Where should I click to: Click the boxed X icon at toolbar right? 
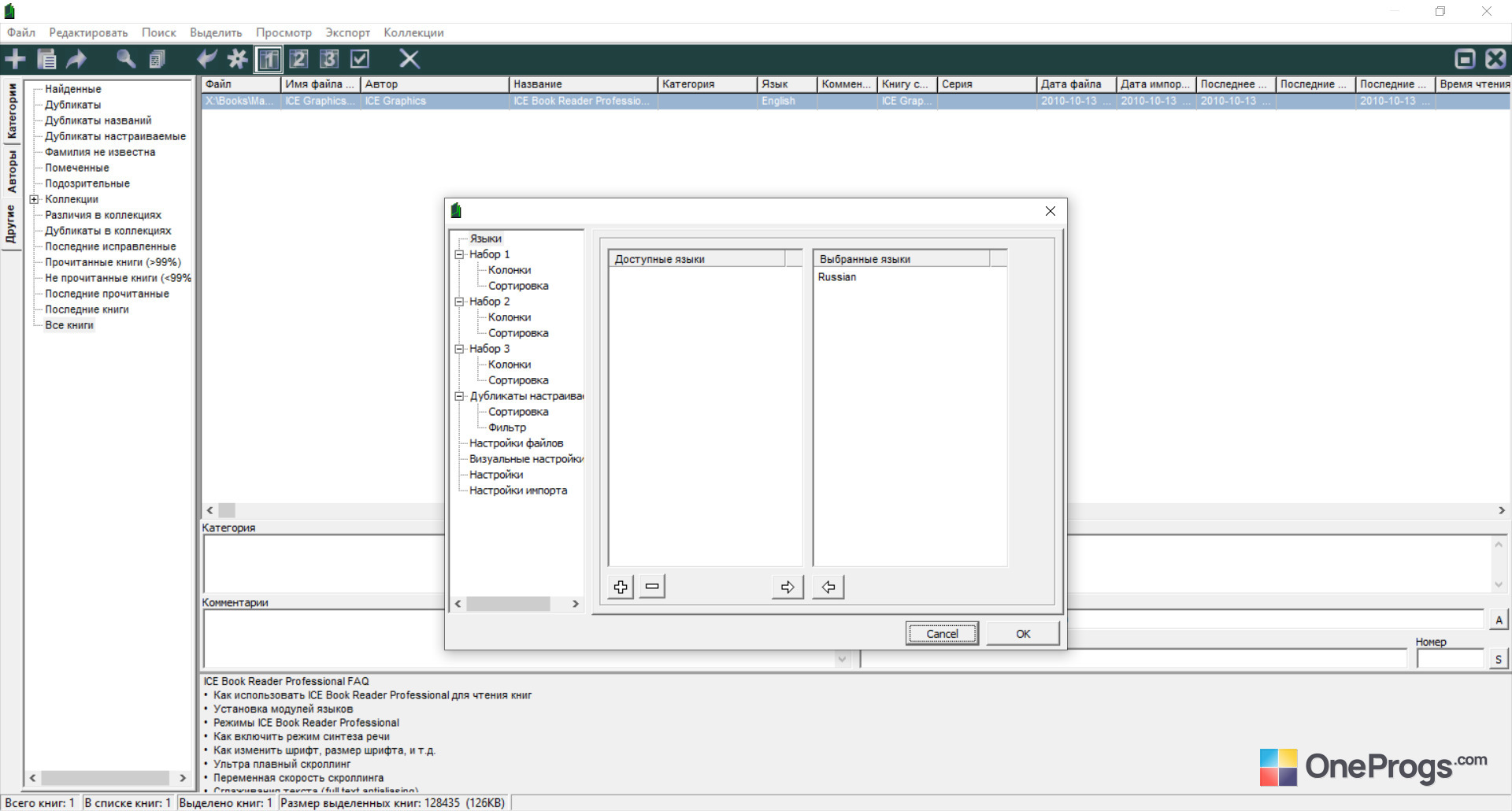[1495, 59]
